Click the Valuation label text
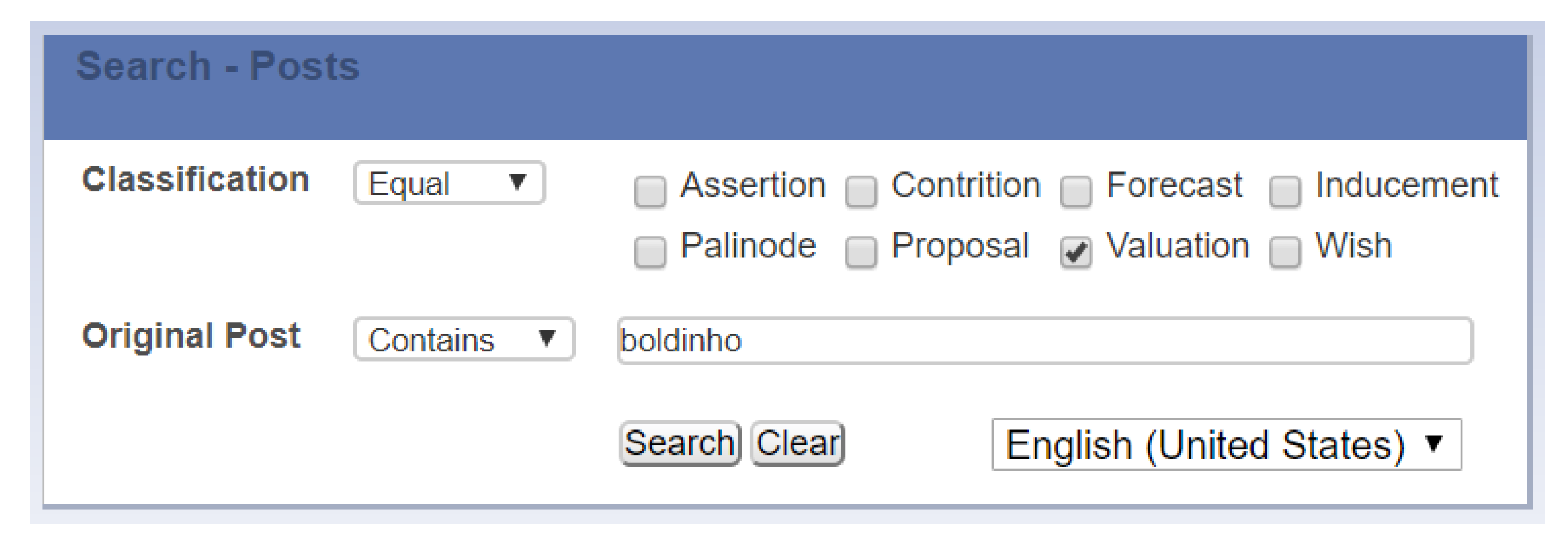Screen dimensions: 1568x541 pyautogui.click(x=1177, y=246)
